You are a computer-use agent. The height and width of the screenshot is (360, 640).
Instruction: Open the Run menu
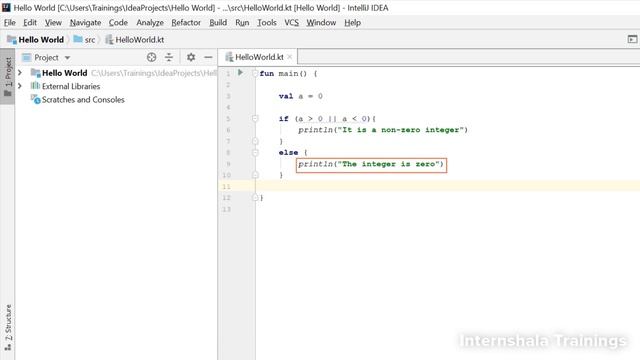[242, 23]
